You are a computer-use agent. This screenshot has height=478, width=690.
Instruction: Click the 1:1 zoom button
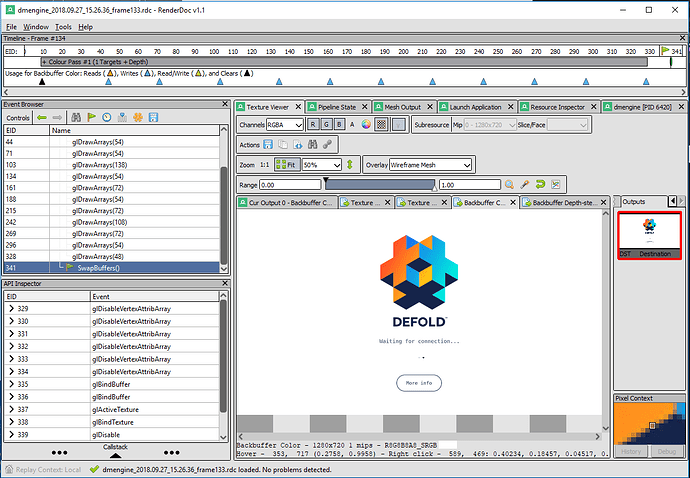pyautogui.click(x=263, y=165)
